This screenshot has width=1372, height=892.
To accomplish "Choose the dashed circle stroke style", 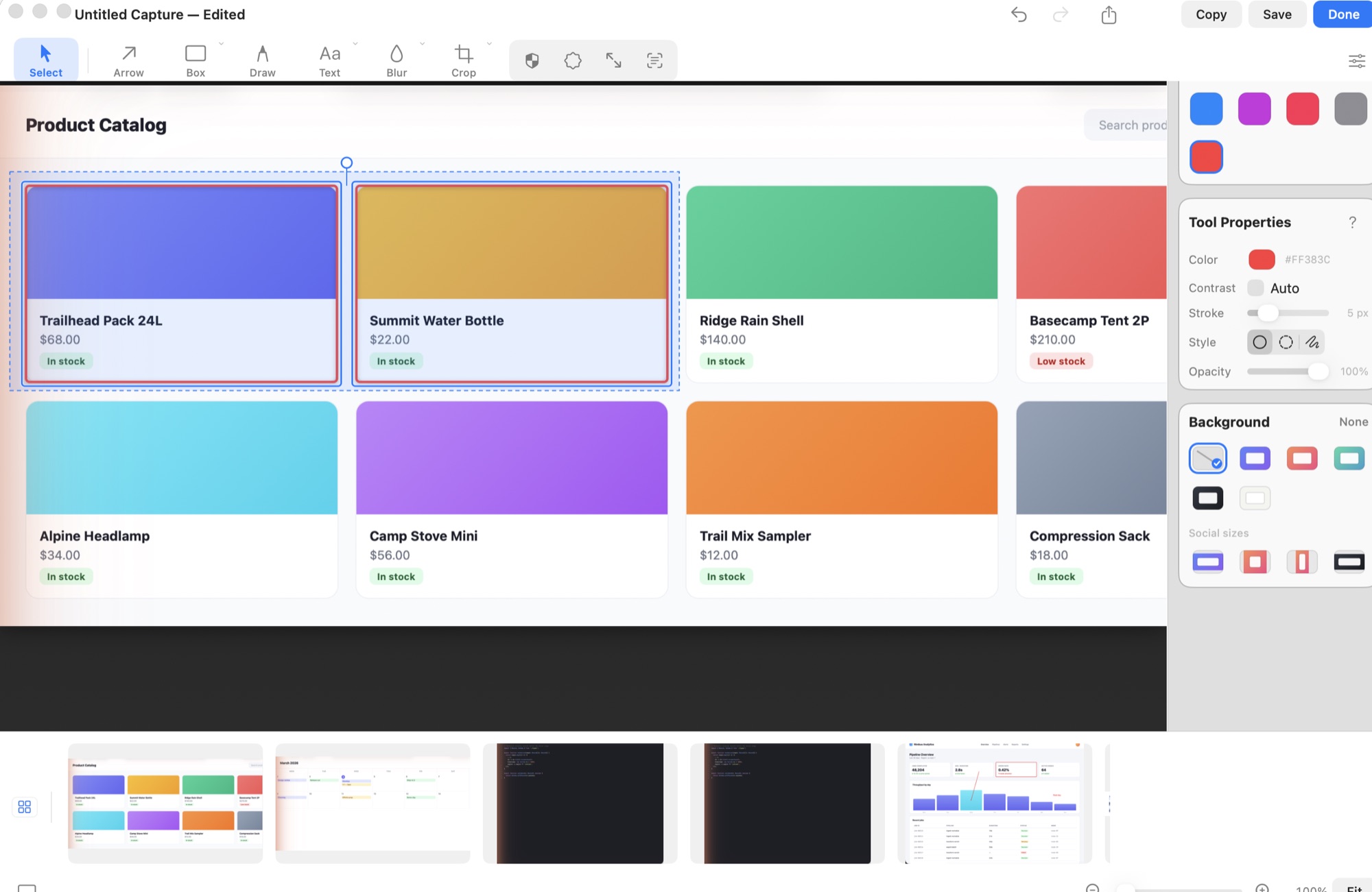I will 1286,342.
